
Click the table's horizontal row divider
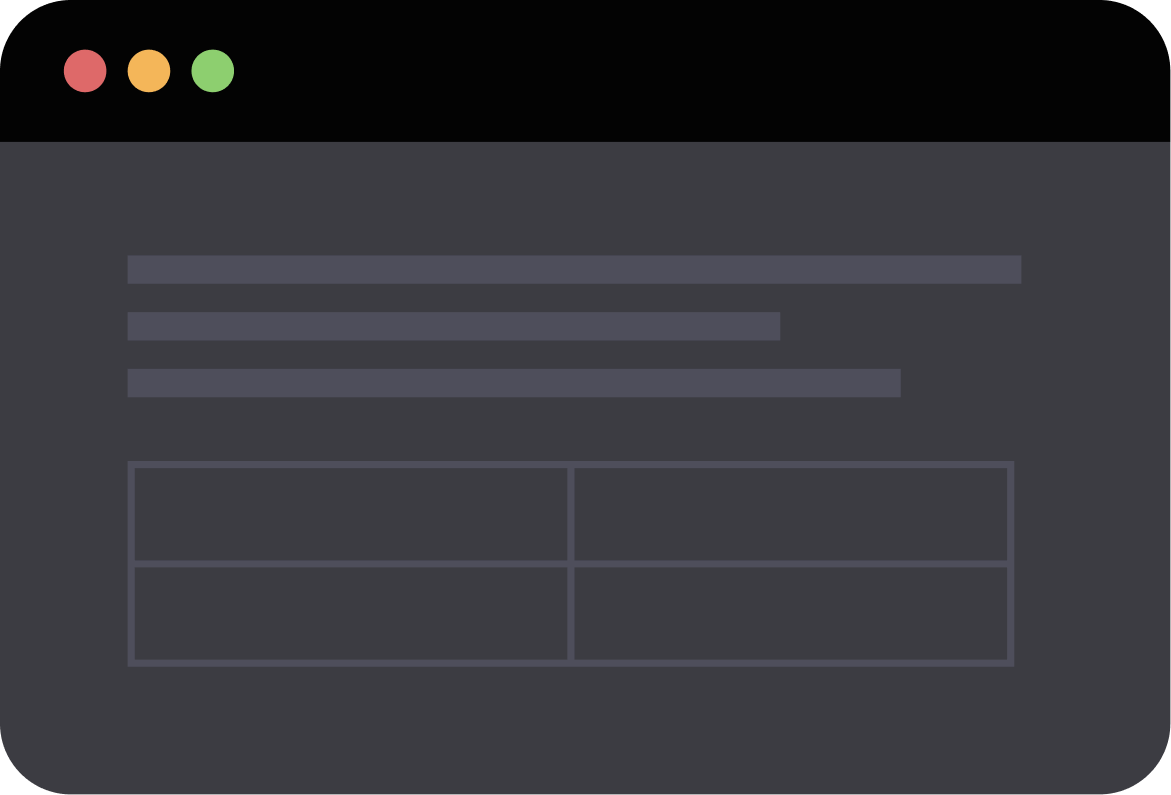(x=350, y=563)
